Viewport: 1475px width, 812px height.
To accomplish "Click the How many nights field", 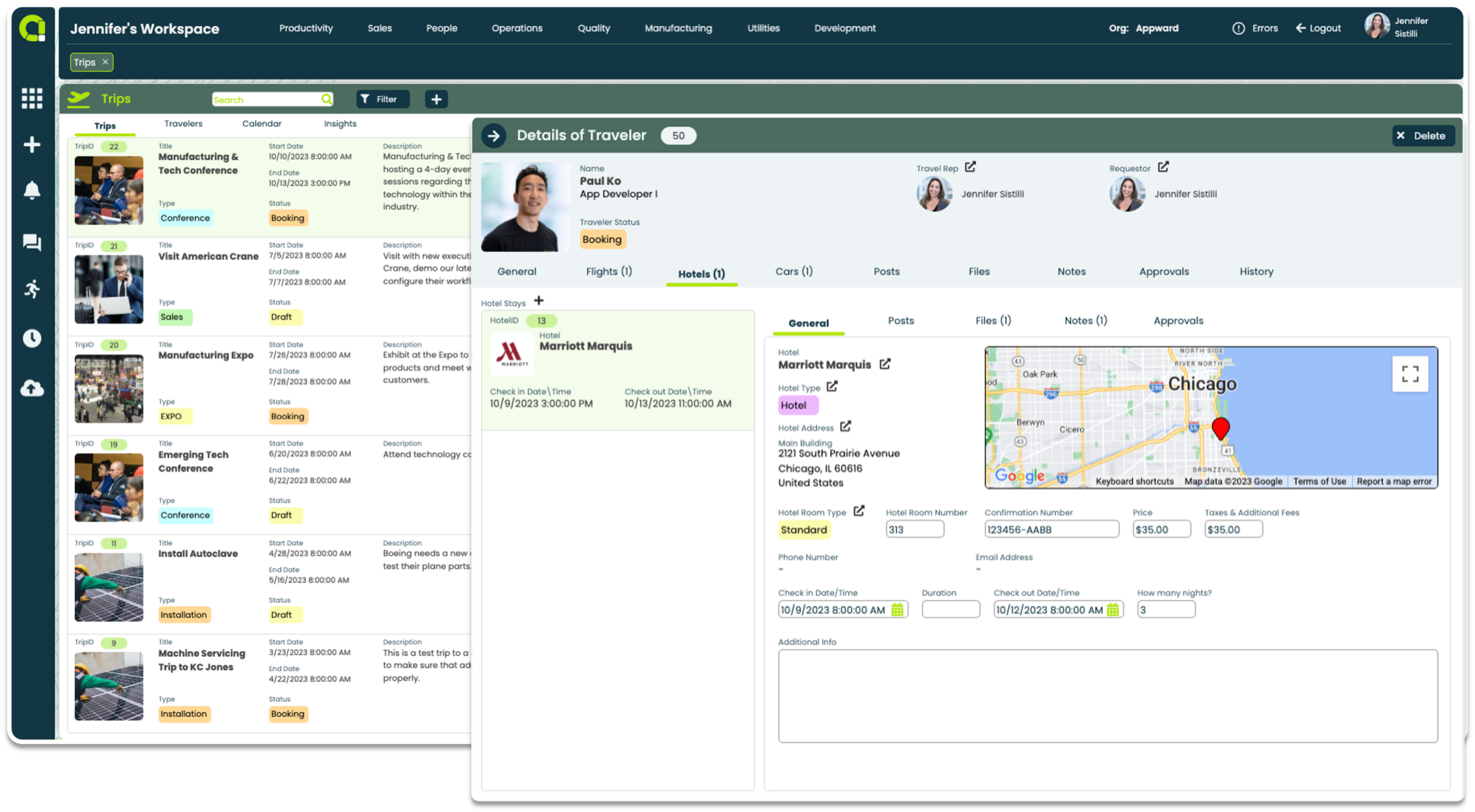I will pyautogui.click(x=1166, y=609).
